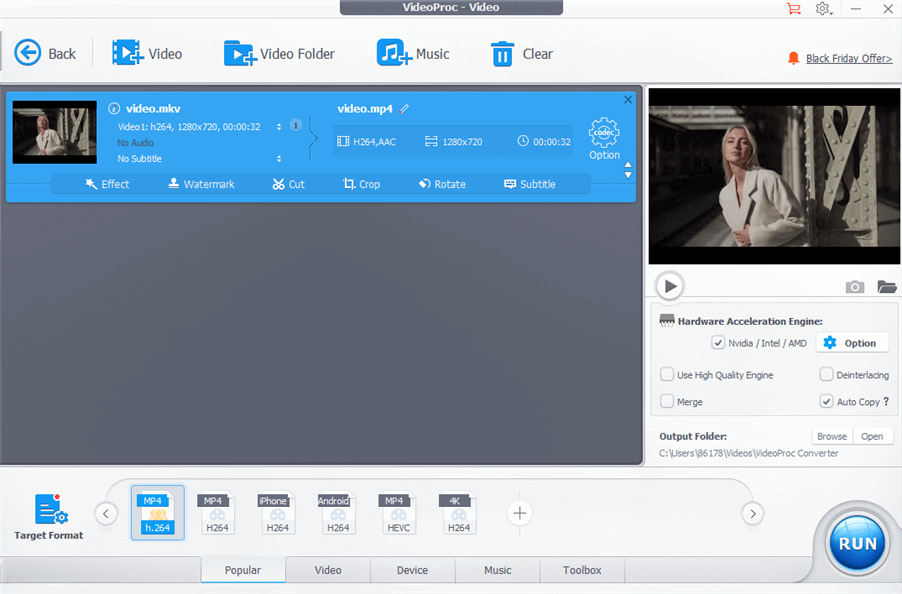
Task: Open the Effect tool
Action: coord(108,184)
